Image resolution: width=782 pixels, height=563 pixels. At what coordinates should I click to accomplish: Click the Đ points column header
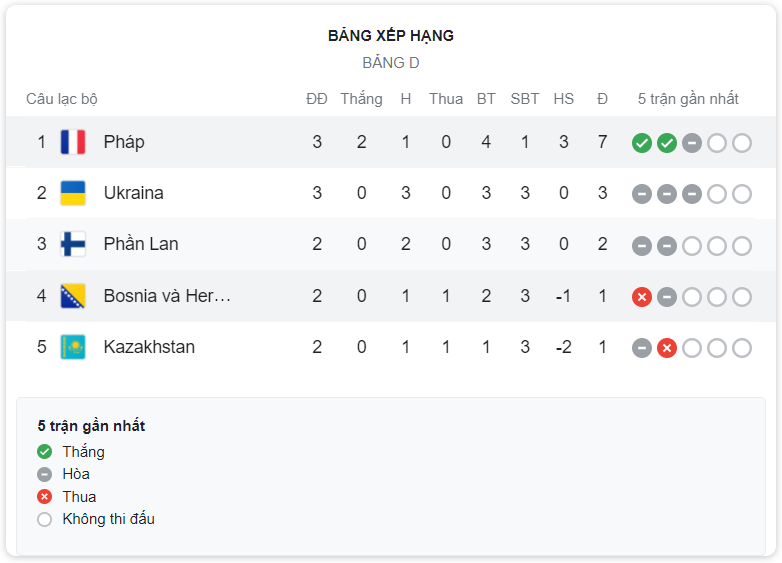point(602,99)
